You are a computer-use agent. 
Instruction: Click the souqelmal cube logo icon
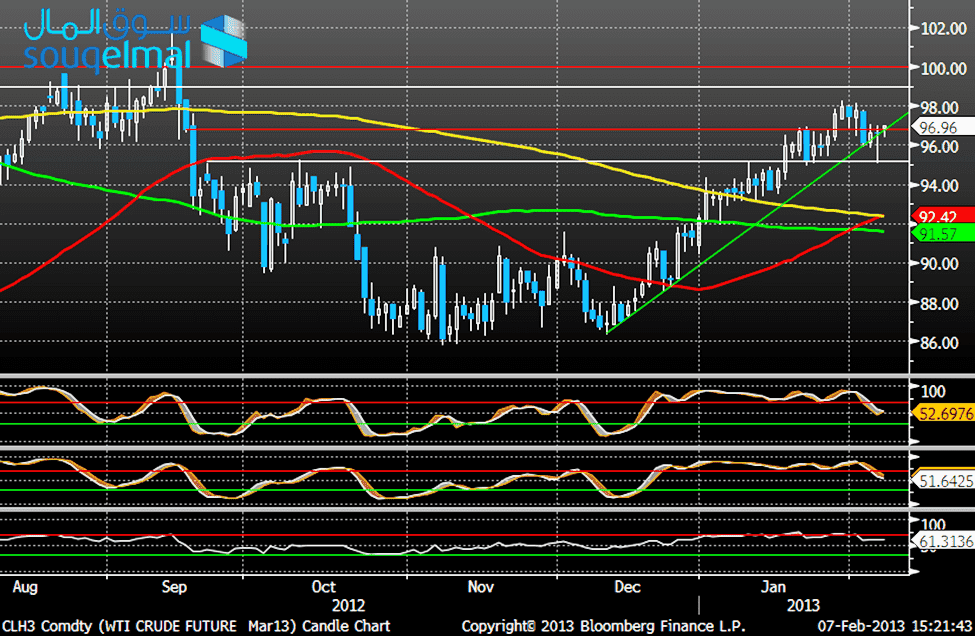coord(223,41)
